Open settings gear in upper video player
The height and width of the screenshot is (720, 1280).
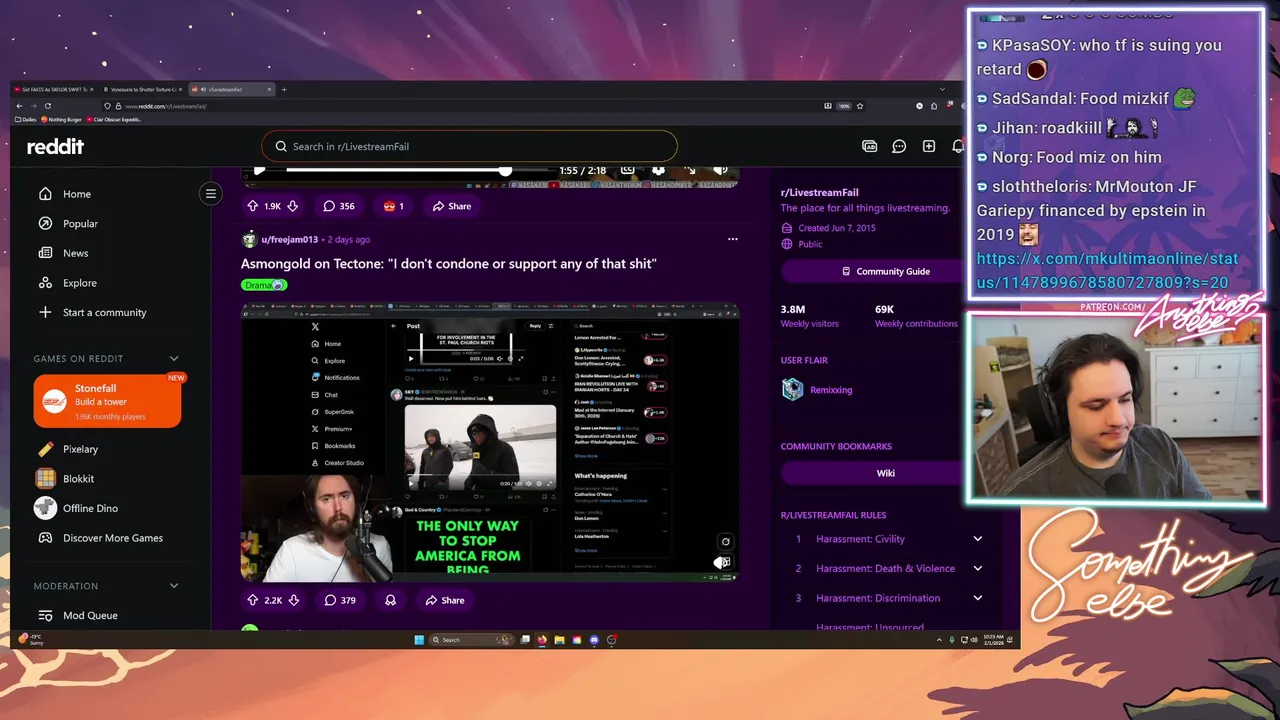point(658,170)
